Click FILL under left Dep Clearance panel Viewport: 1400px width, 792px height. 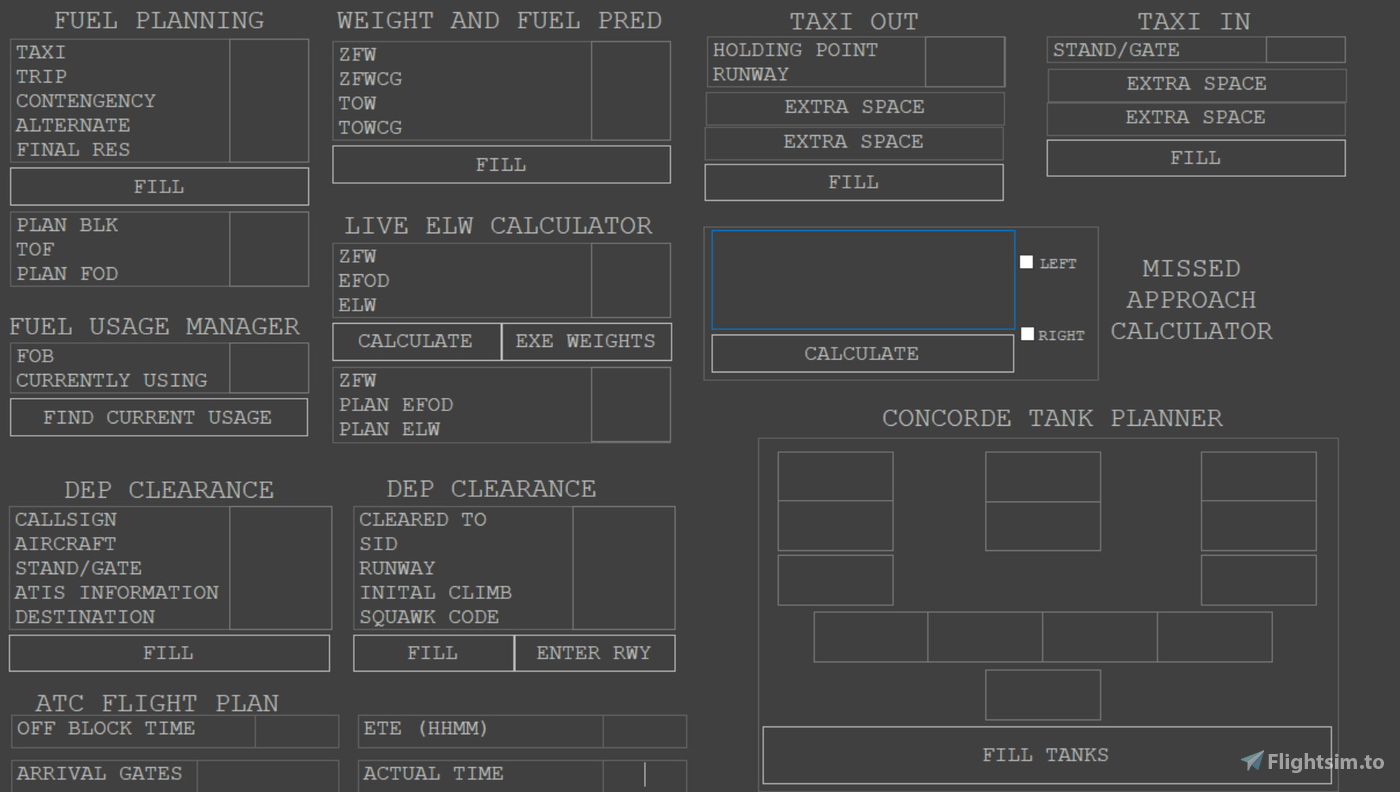(x=168, y=653)
